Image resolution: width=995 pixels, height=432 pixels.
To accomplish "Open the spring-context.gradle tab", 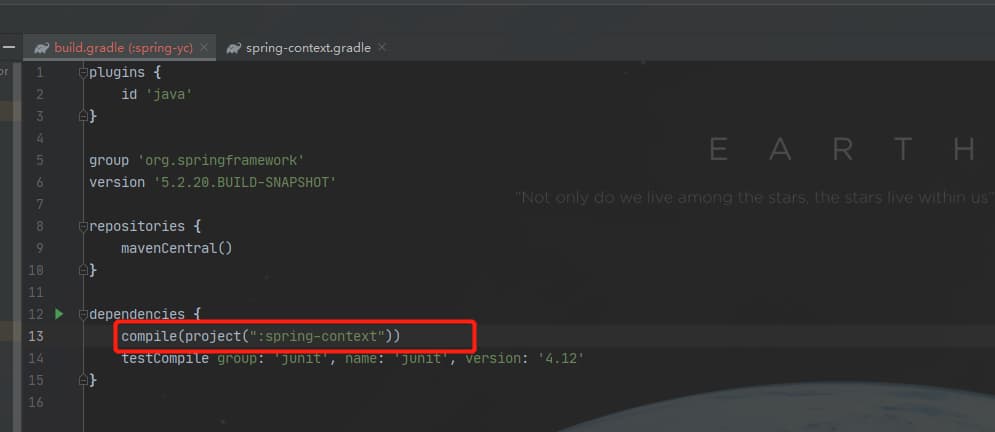I will (x=308, y=48).
